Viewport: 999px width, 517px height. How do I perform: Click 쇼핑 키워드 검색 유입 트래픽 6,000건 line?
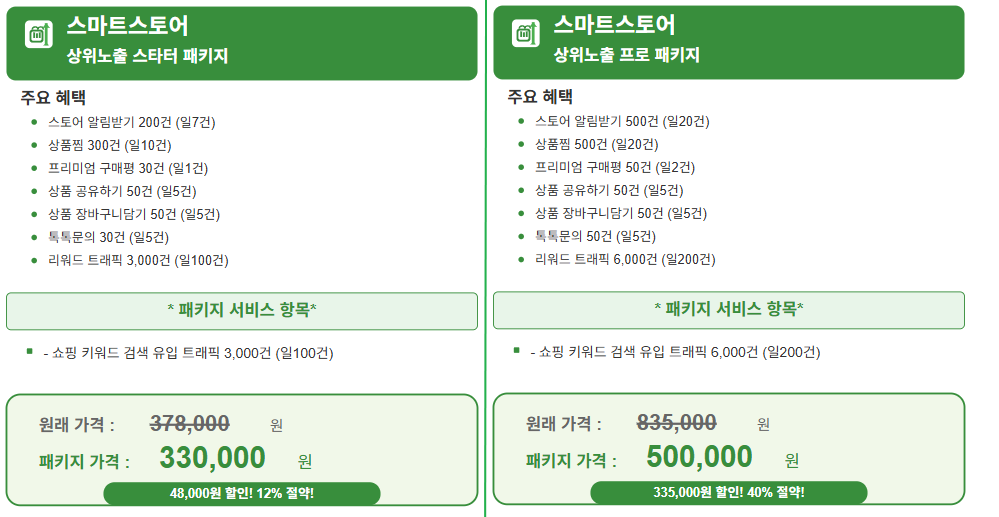coord(675,352)
